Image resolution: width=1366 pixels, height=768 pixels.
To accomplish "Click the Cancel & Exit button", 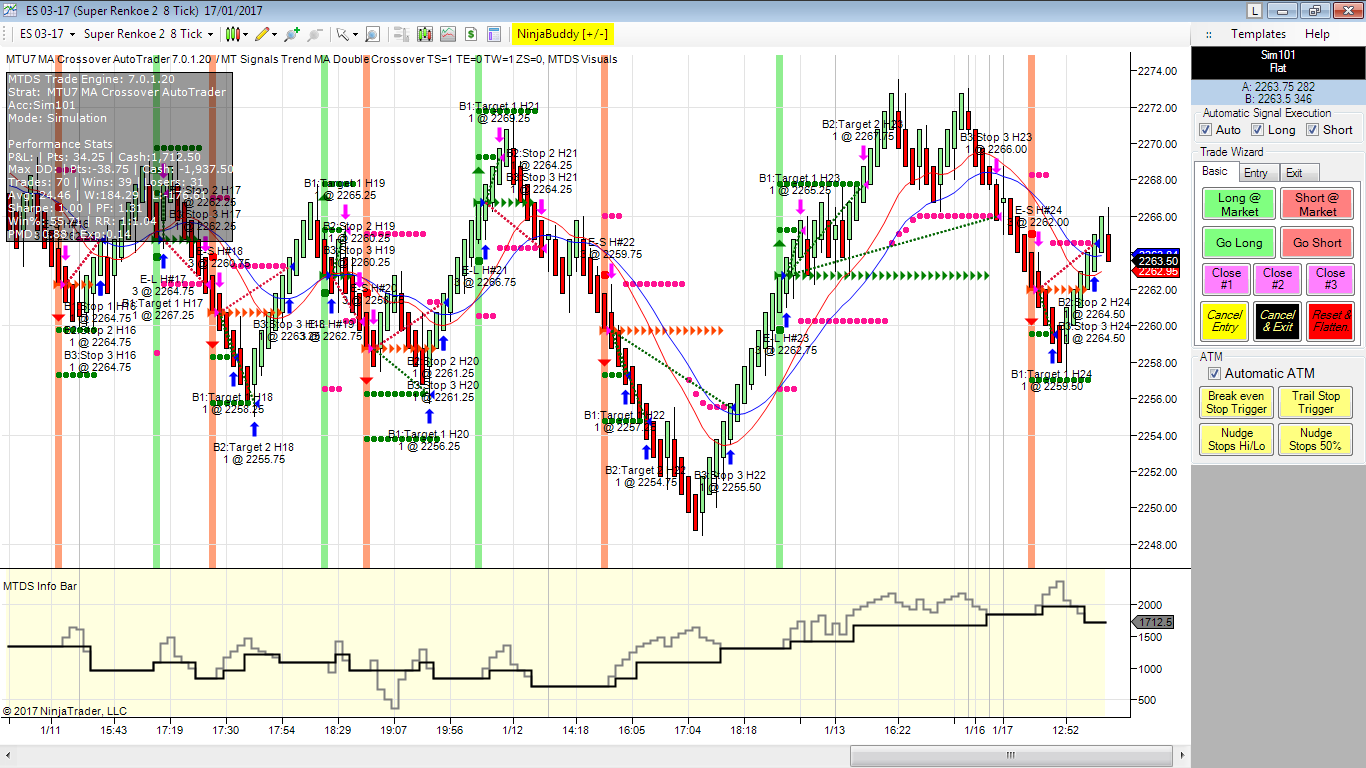I will pyautogui.click(x=1277, y=321).
